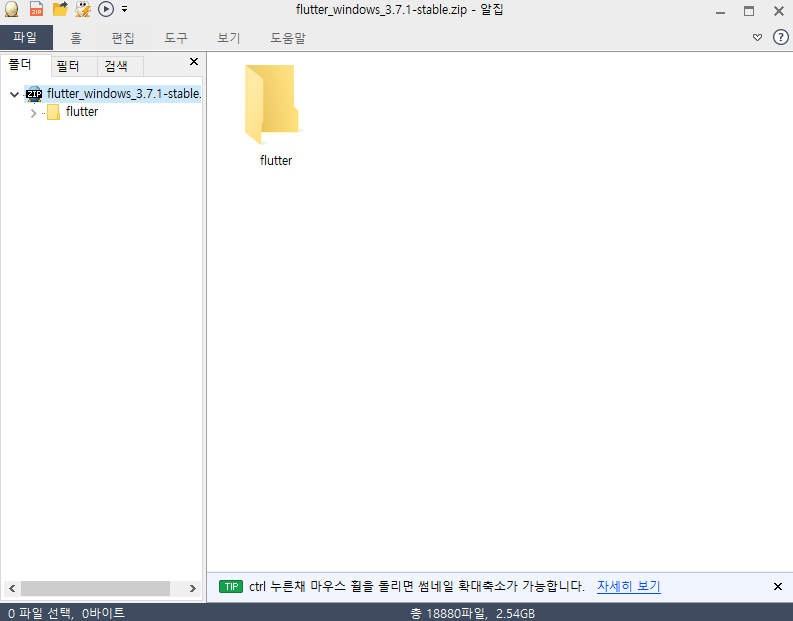Click the green TIP badge

point(231,587)
